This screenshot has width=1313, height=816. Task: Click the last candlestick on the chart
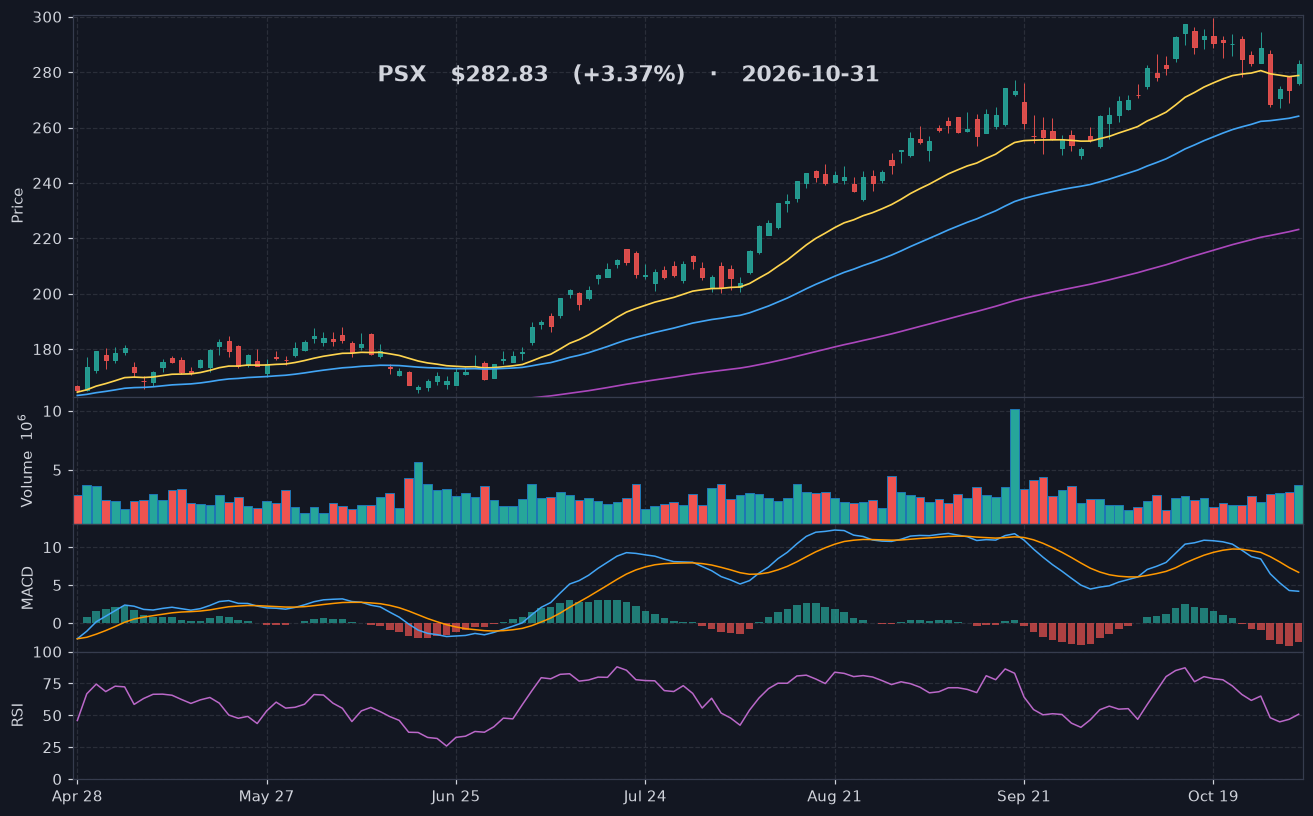pyautogui.click(x=1299, y=71)
